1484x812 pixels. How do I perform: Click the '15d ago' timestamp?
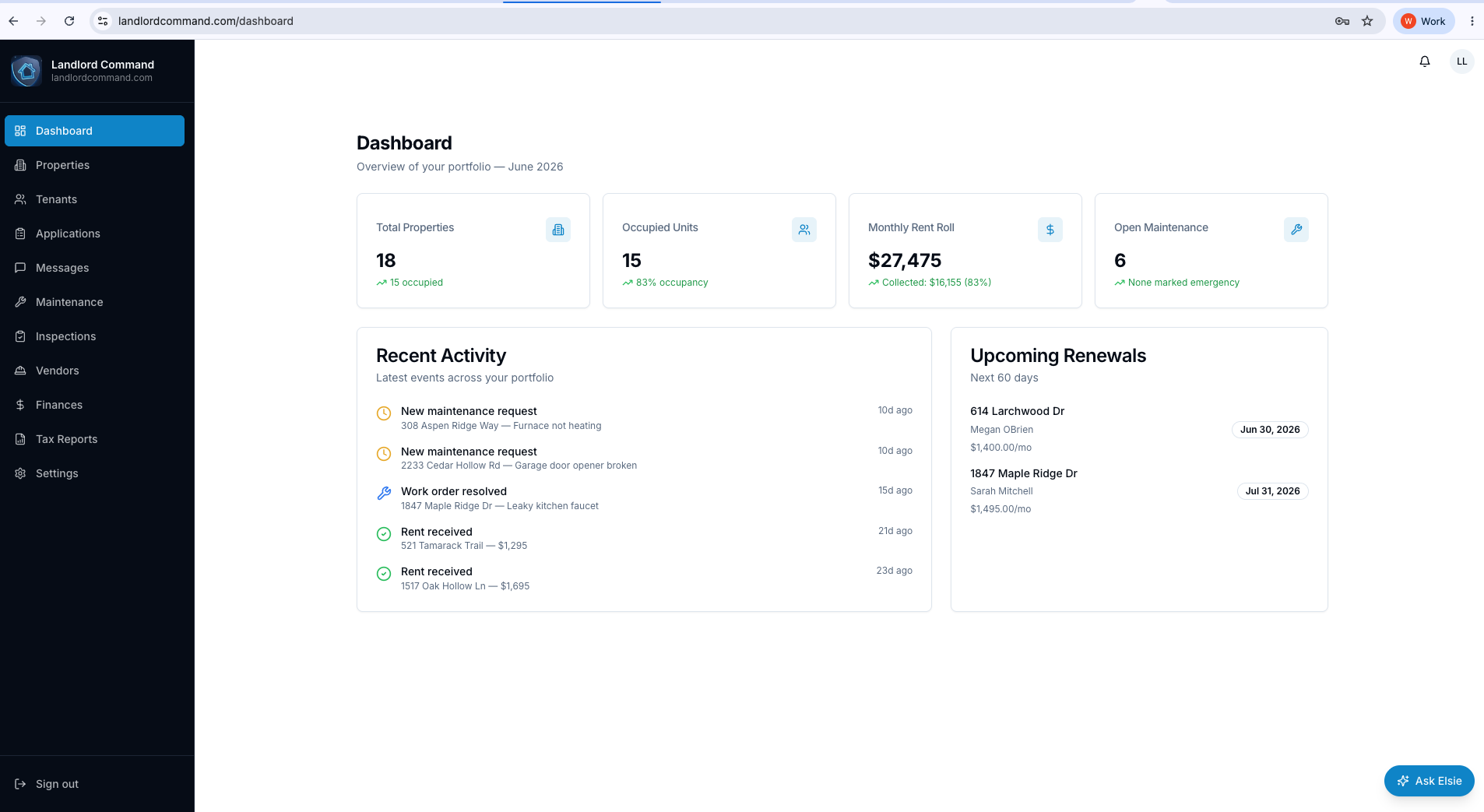tap(895, 490)
